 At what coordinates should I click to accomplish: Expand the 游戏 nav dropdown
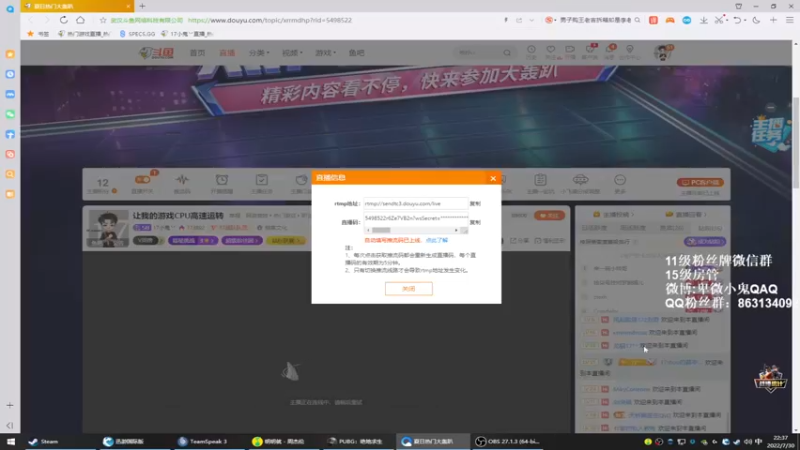pos(325,53)
